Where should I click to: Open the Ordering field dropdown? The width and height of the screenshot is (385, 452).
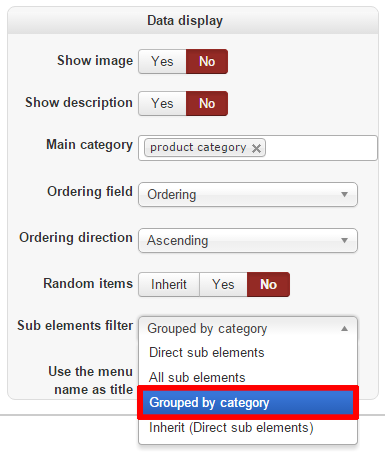tap(248, 194)
